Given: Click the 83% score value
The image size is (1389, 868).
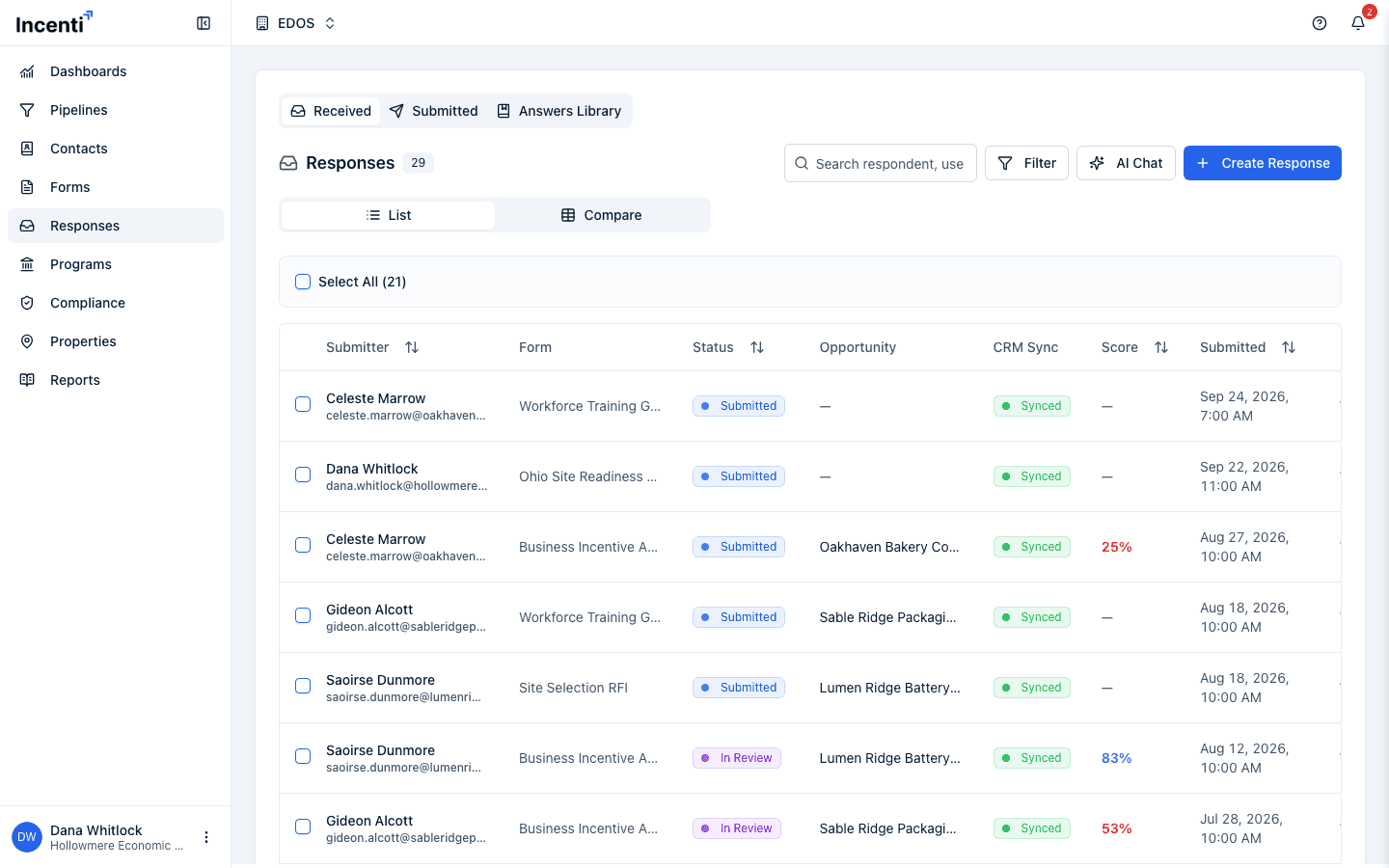Looking at the screenshot, I should point(1117,758).
